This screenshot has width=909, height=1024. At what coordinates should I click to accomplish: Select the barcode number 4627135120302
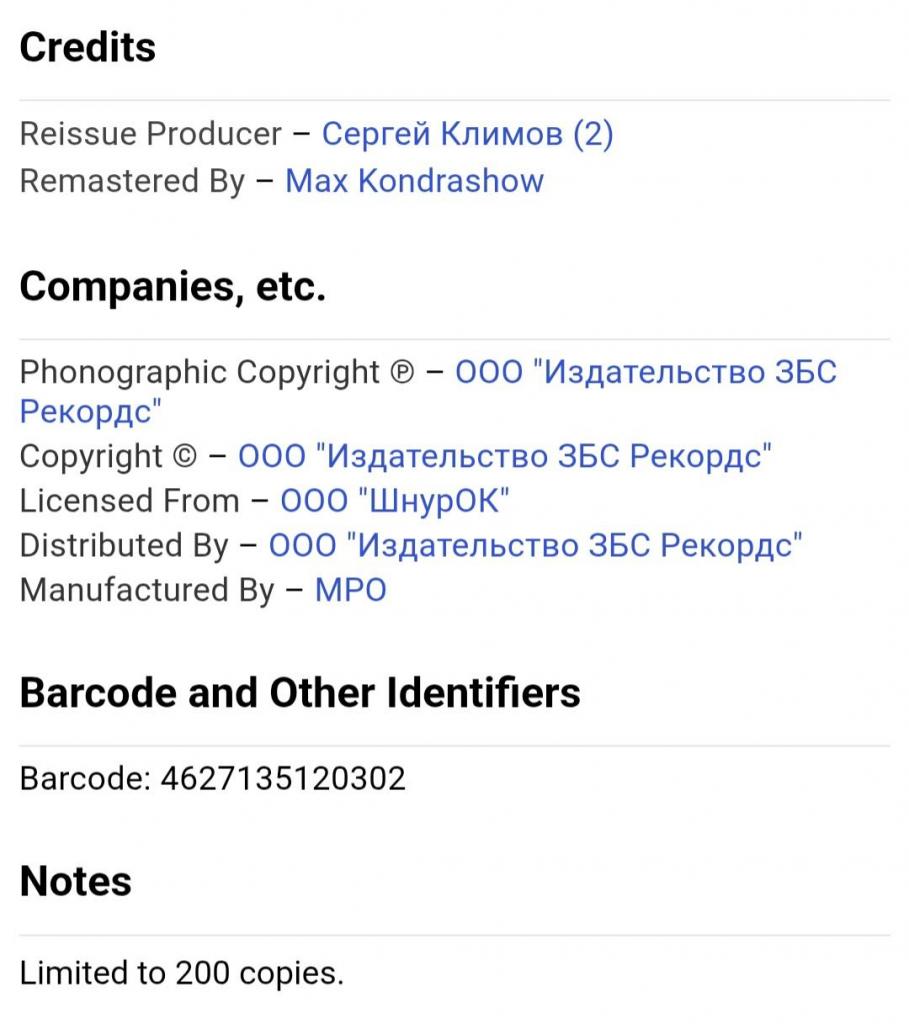click(283, 778)
